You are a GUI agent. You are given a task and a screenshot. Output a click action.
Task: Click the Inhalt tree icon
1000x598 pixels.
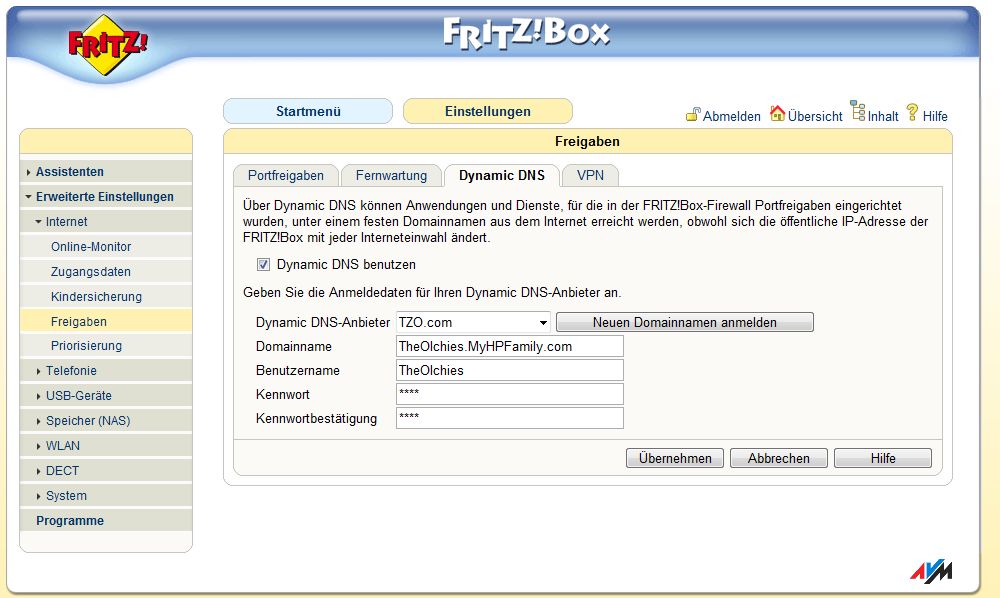point(858,110)
